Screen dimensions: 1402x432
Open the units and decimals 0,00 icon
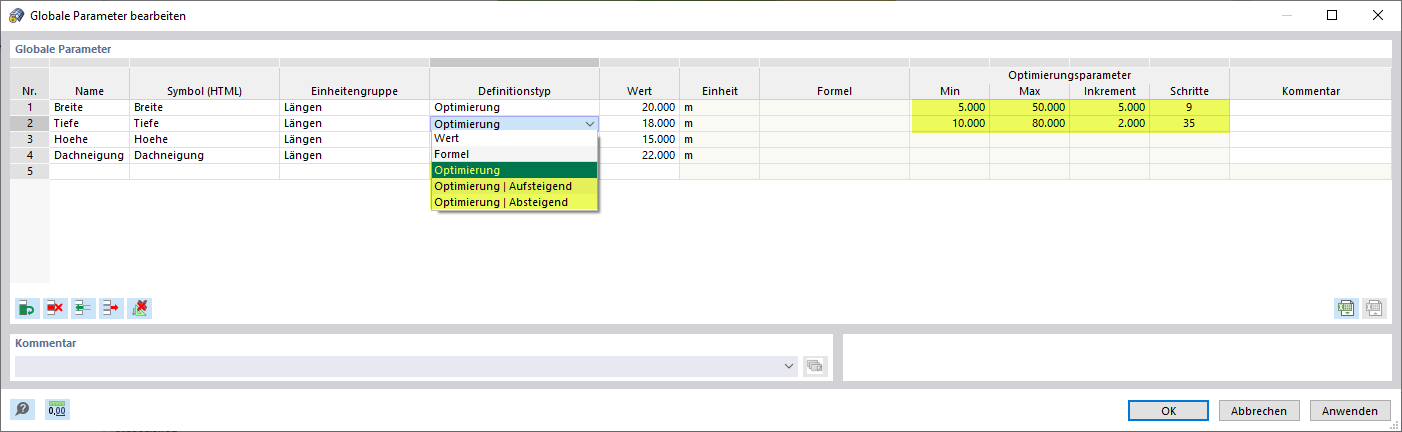click(57, 409)
